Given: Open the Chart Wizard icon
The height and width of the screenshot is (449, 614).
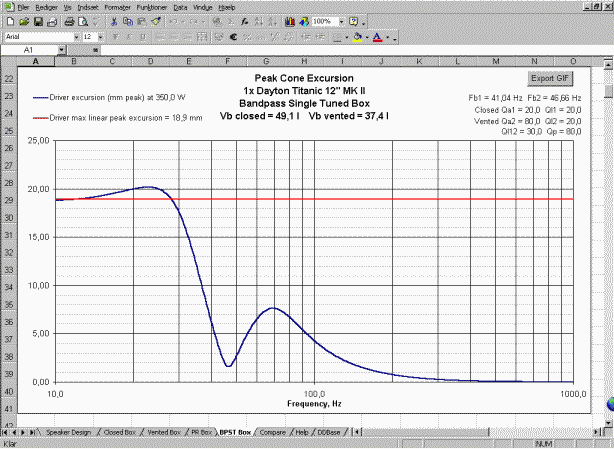Looking at the screenshot, I should [288, 21].
